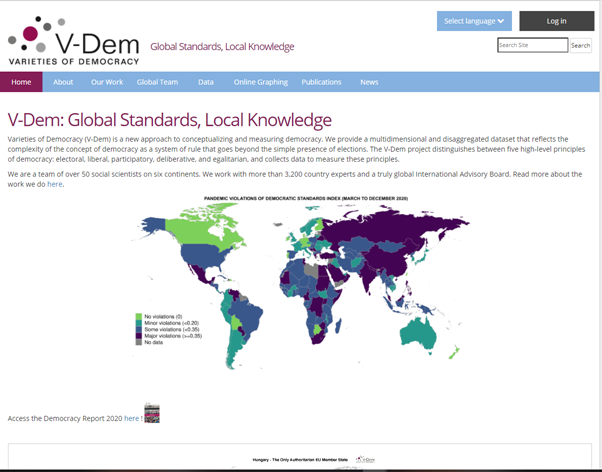This screenshot has width=602, height=472.
Task: Go to the Home menu item
Action: (21, 82)
